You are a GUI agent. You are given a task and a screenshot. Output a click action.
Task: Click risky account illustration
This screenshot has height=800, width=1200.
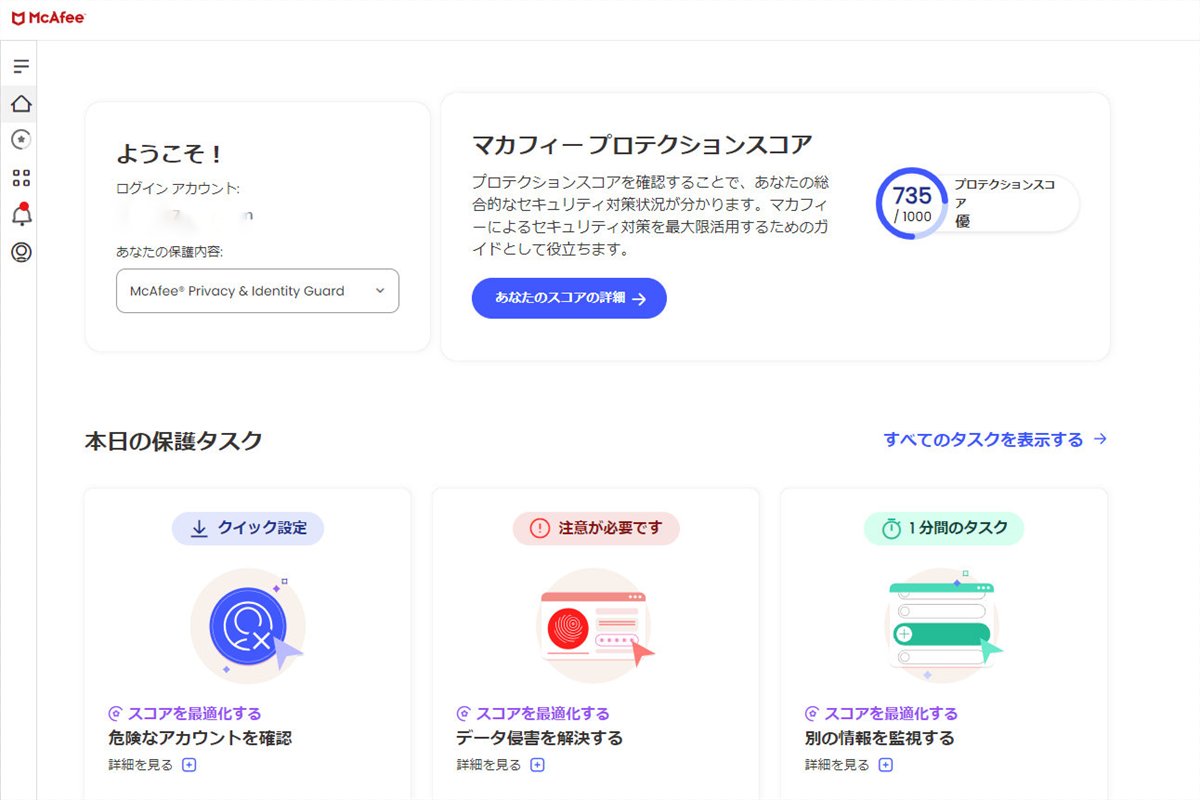pos(248,626)
